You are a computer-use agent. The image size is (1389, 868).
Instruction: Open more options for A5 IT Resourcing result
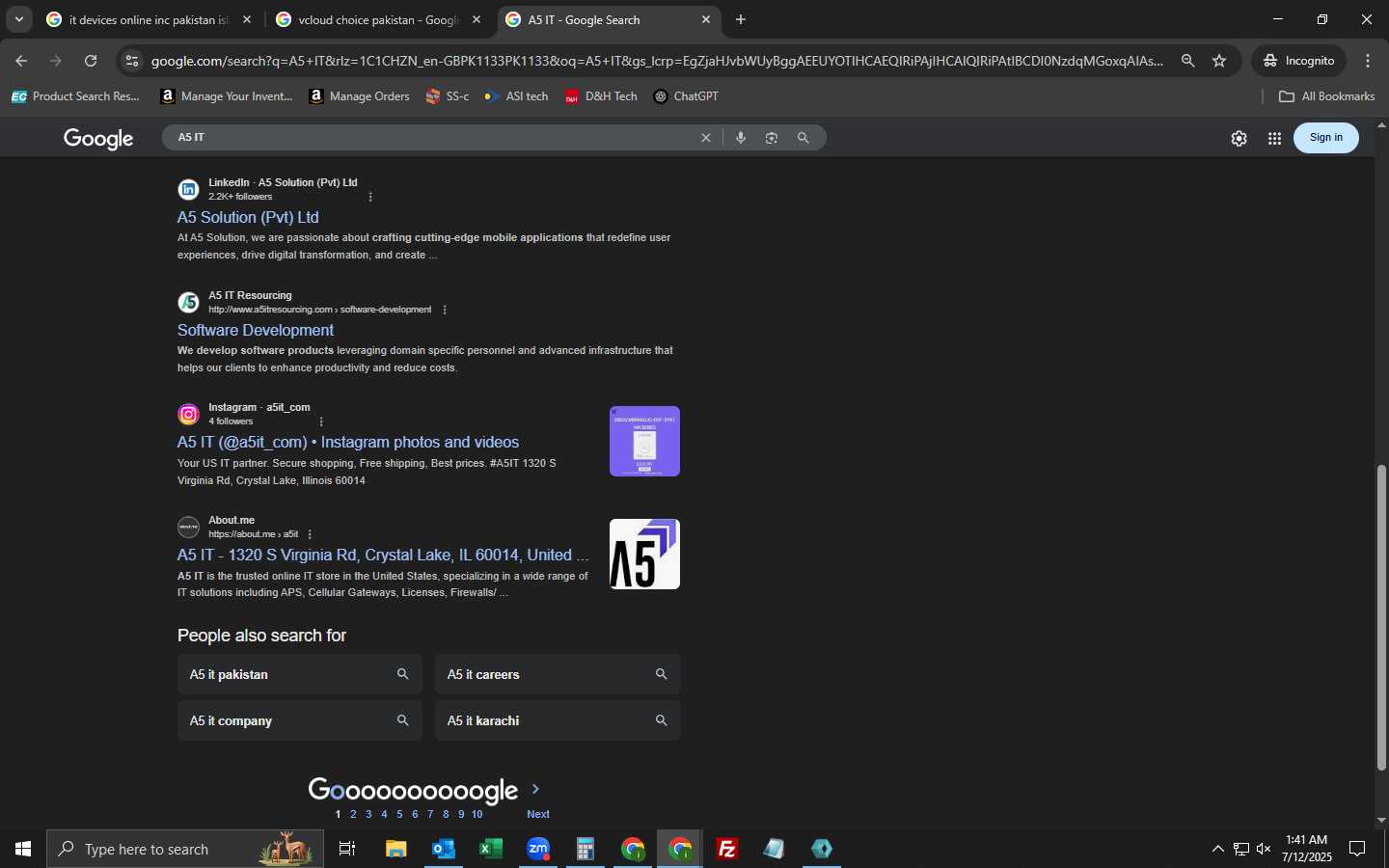(445, 310)
